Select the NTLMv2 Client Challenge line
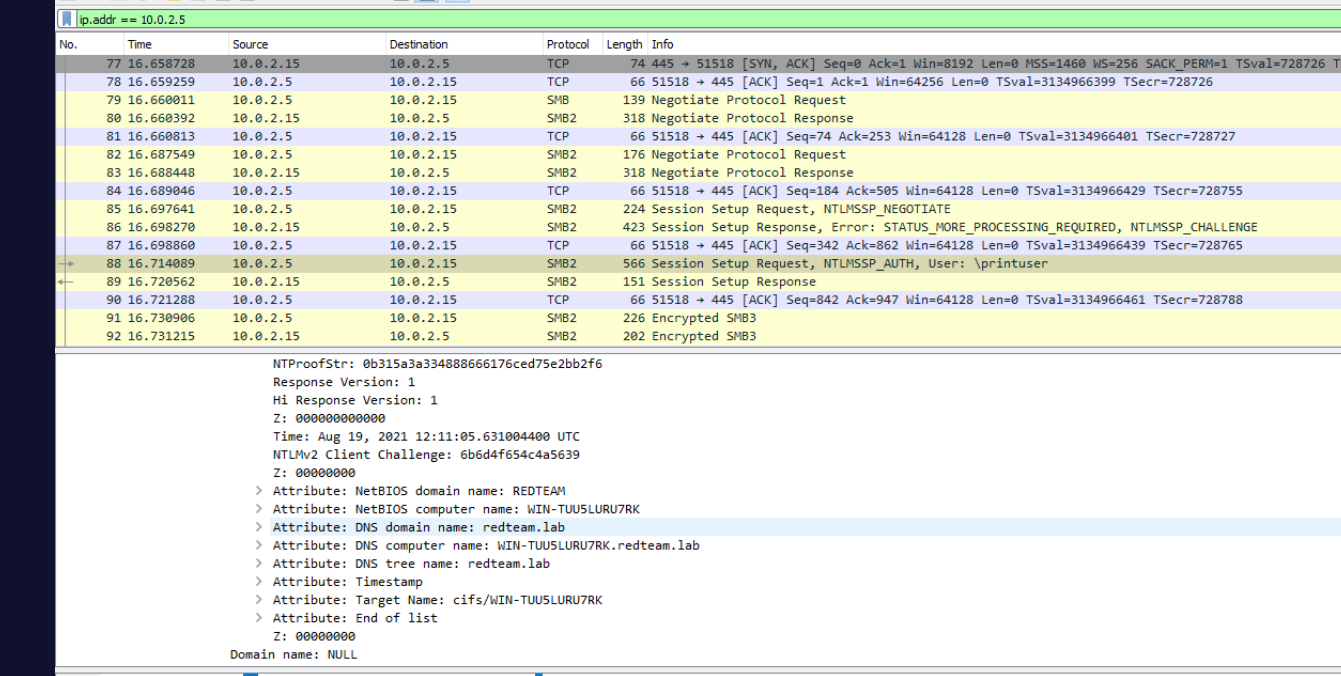1341x676 pixels. (426, 455)
